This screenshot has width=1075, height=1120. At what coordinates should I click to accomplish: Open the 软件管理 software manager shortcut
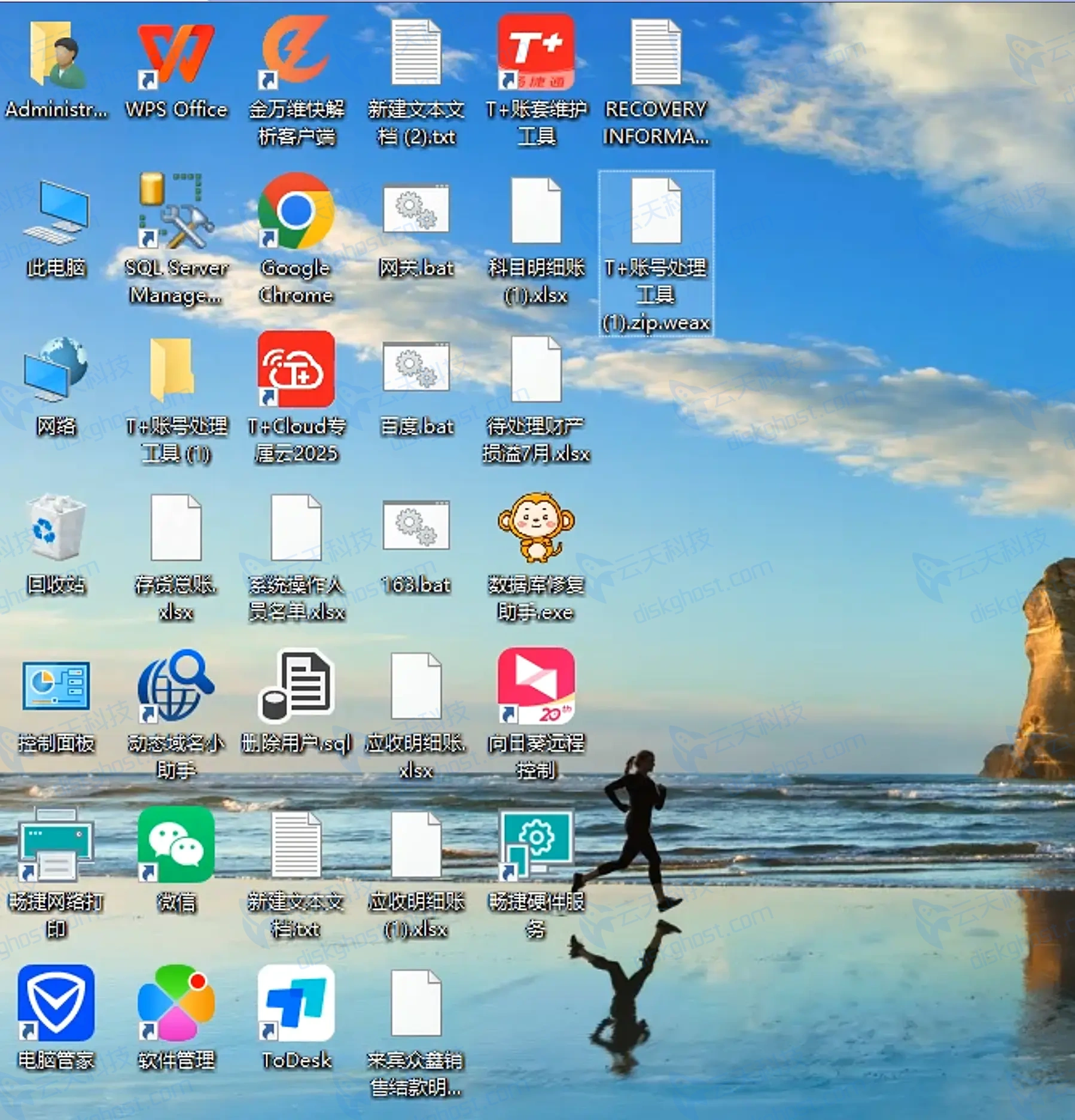tap(176, 1003)
